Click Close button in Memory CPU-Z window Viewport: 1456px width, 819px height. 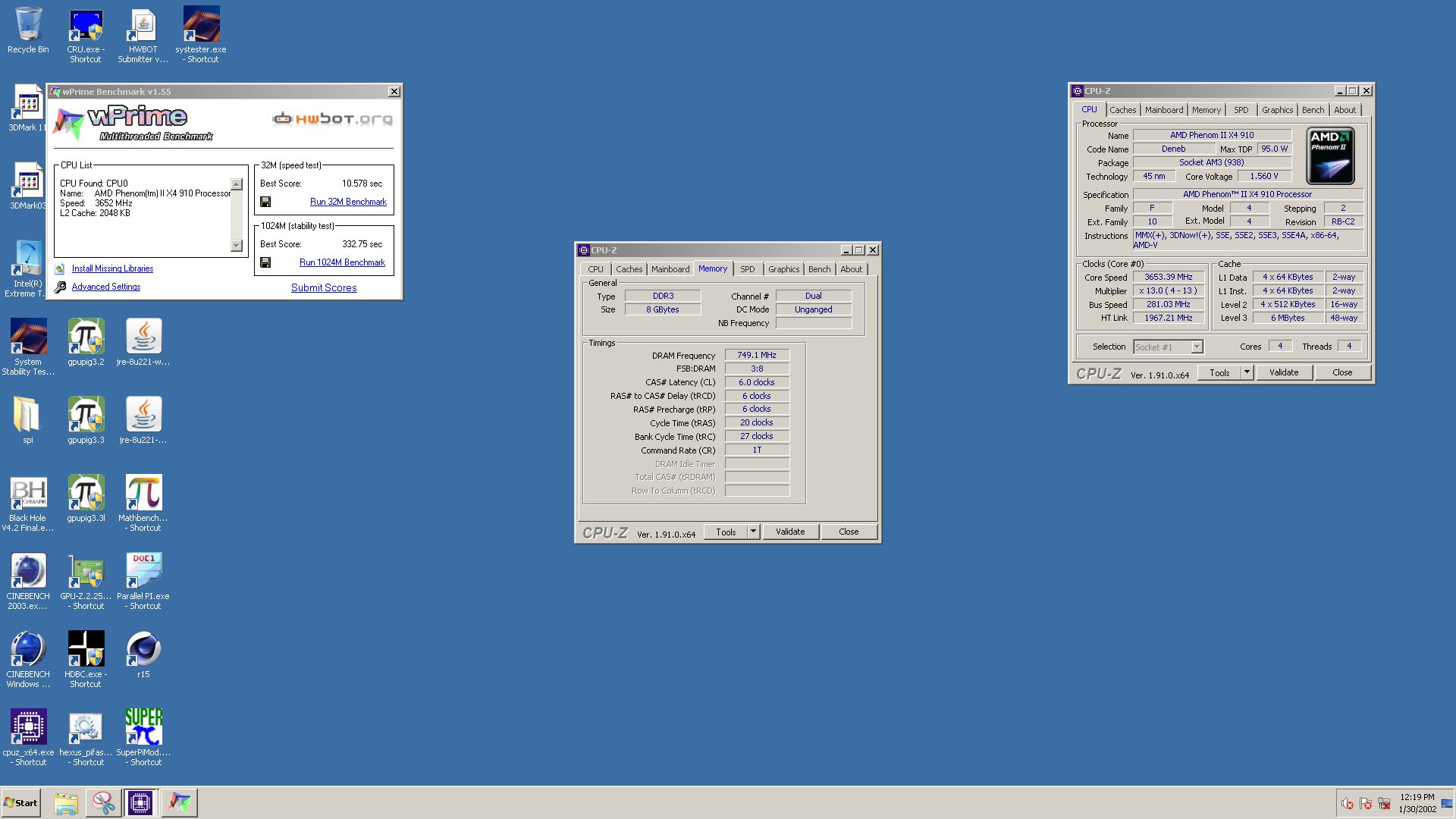click(x=849, y=532)
